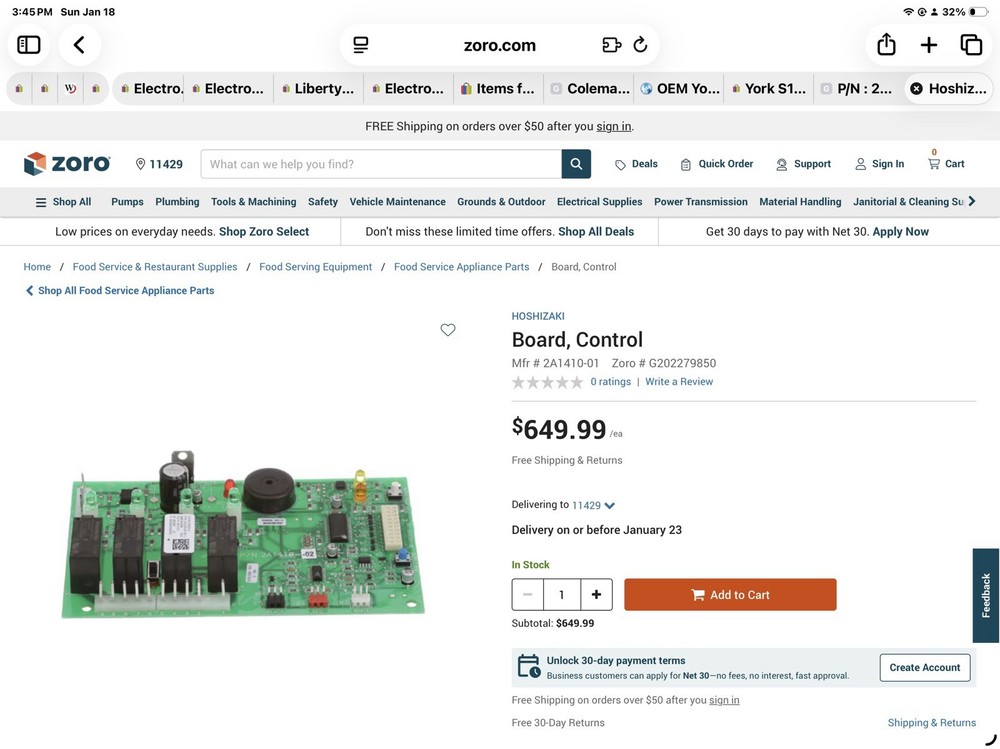
Task: Open the Safari sidebar
Action: point(28,44)
